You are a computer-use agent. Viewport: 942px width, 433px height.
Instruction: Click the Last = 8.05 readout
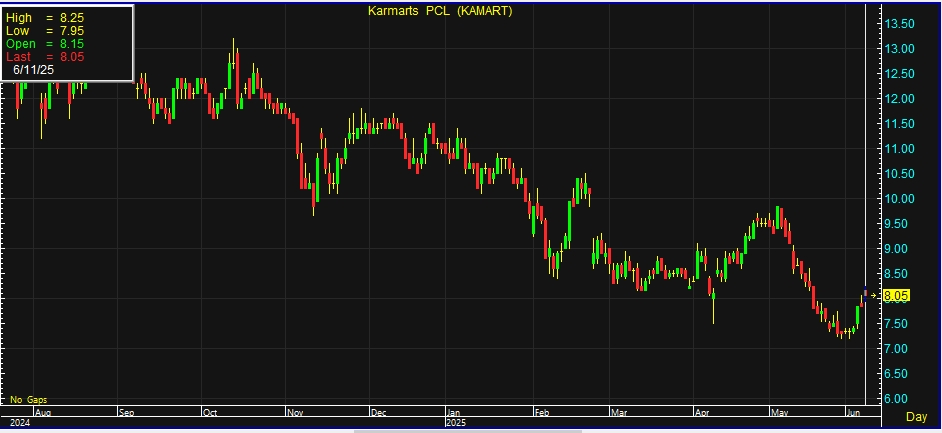[44, 57]
